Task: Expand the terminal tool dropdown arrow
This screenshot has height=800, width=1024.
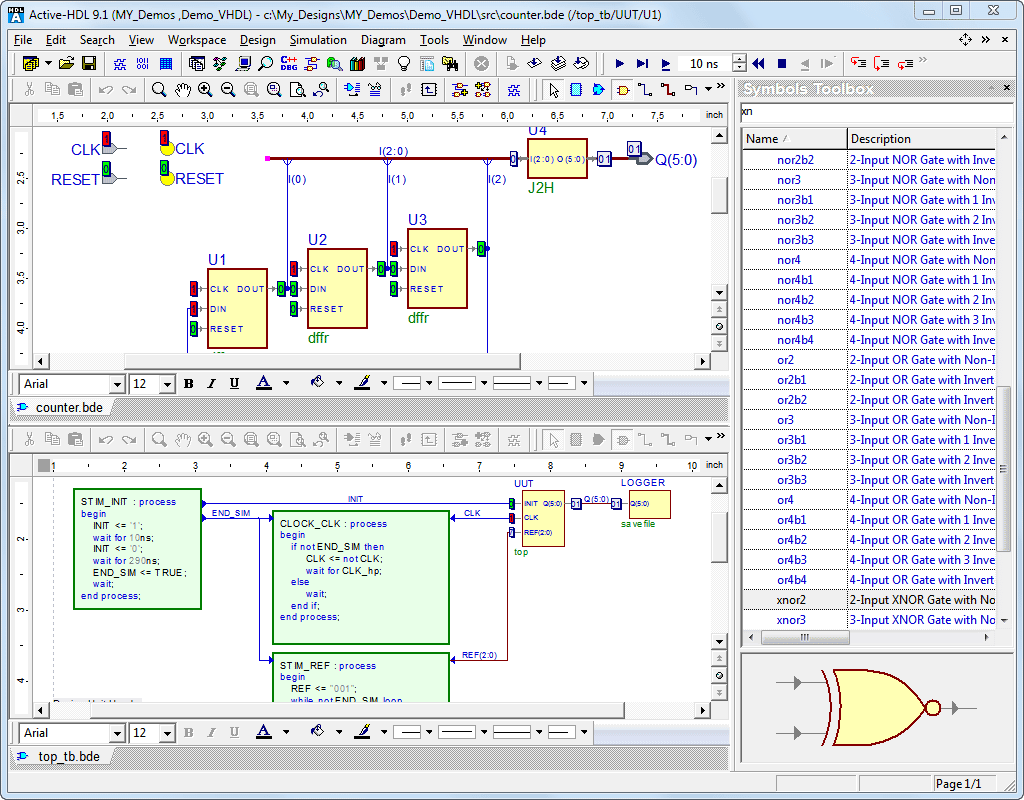Action: pos(708,89)
